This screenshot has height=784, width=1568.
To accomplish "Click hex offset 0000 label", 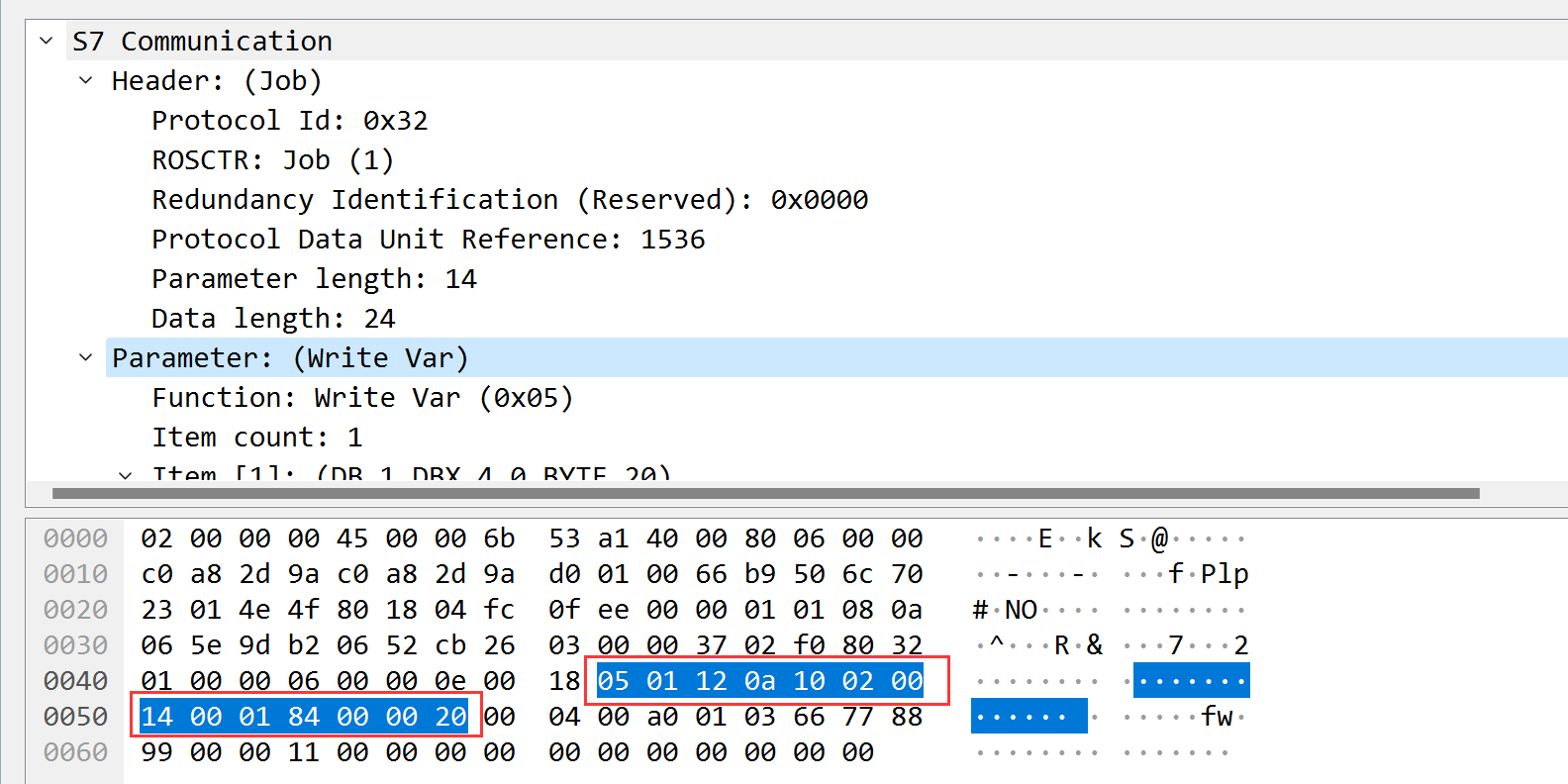I will coord(75,539).
